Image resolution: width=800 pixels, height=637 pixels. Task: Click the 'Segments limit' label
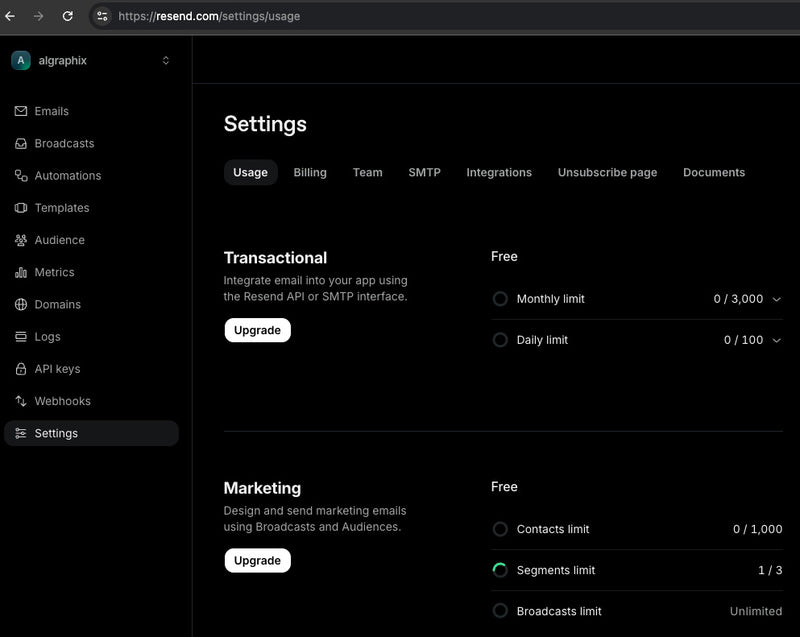click(x=556, y=570)
